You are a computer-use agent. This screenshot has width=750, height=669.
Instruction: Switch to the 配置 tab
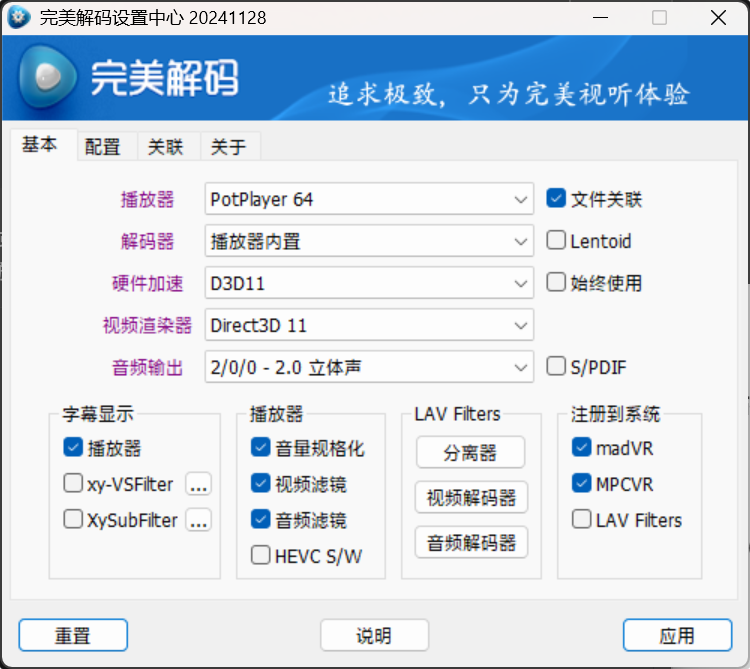point(102,147)
